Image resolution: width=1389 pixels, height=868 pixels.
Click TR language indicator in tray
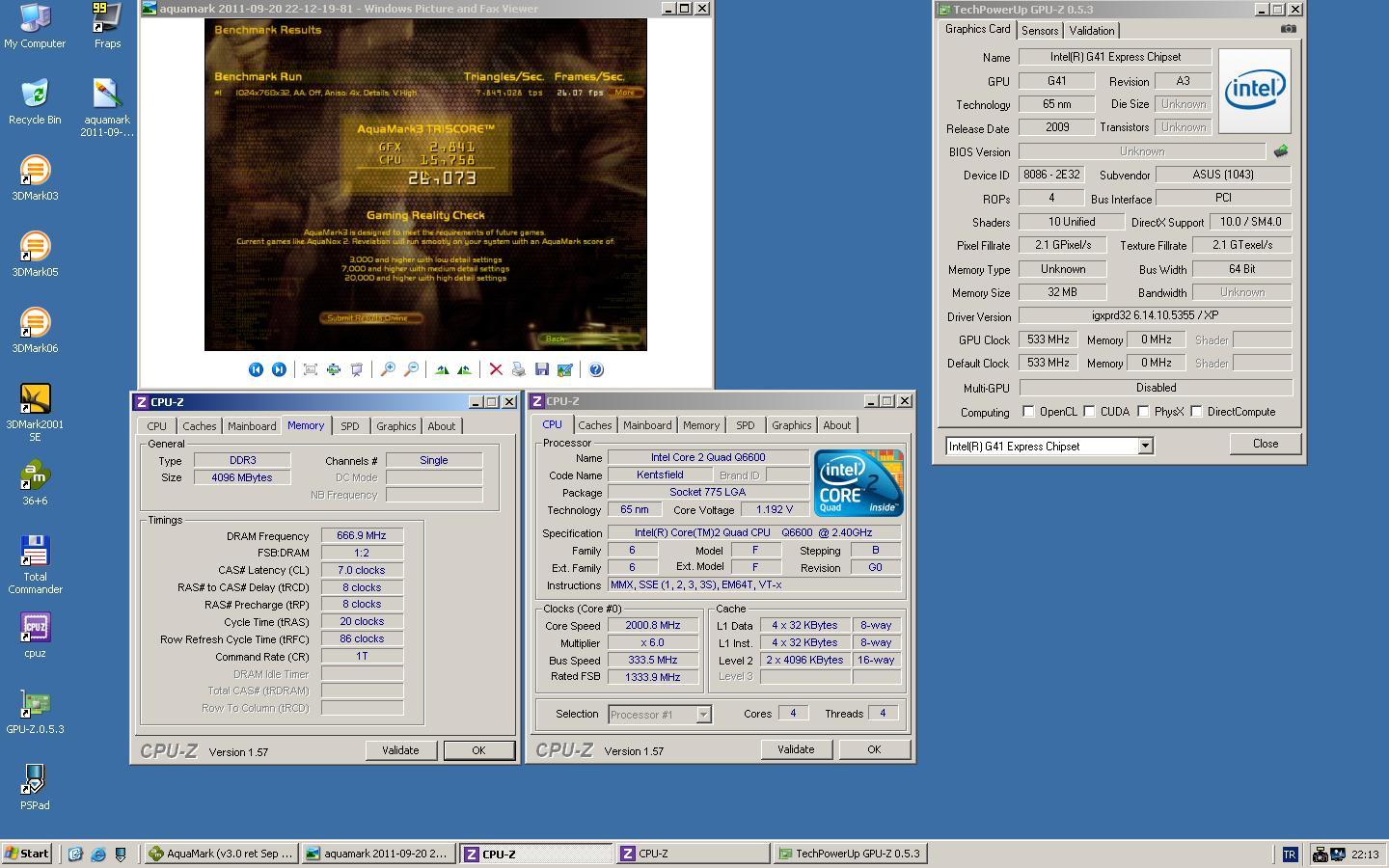(x=1290, y=854)
